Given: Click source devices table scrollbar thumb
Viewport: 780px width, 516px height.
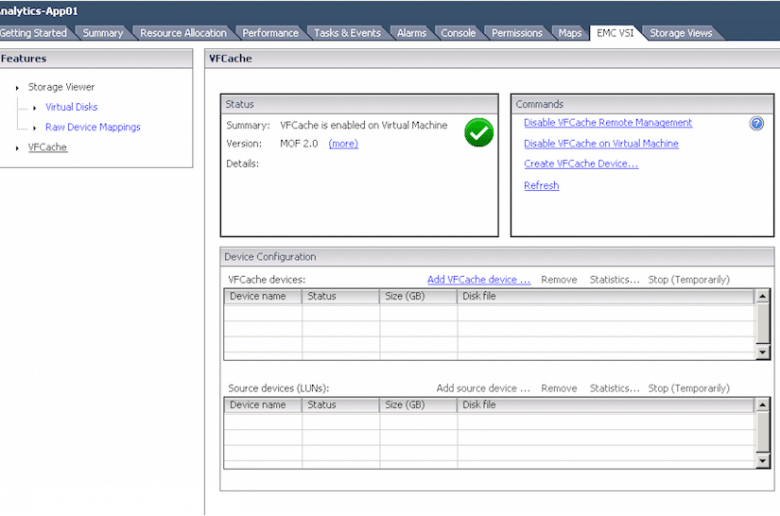Looking at the screenshot, I should (x=762, y=432).
